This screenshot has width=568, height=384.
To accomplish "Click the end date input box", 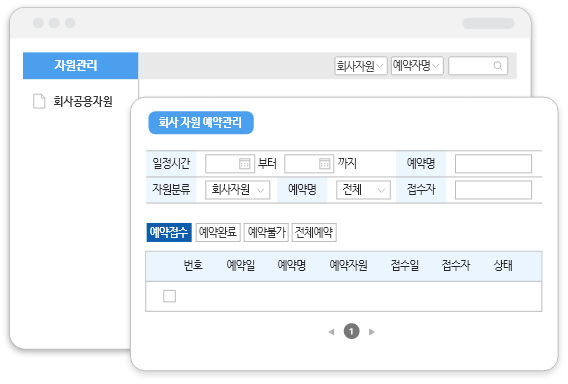I will tap(309, 164).
